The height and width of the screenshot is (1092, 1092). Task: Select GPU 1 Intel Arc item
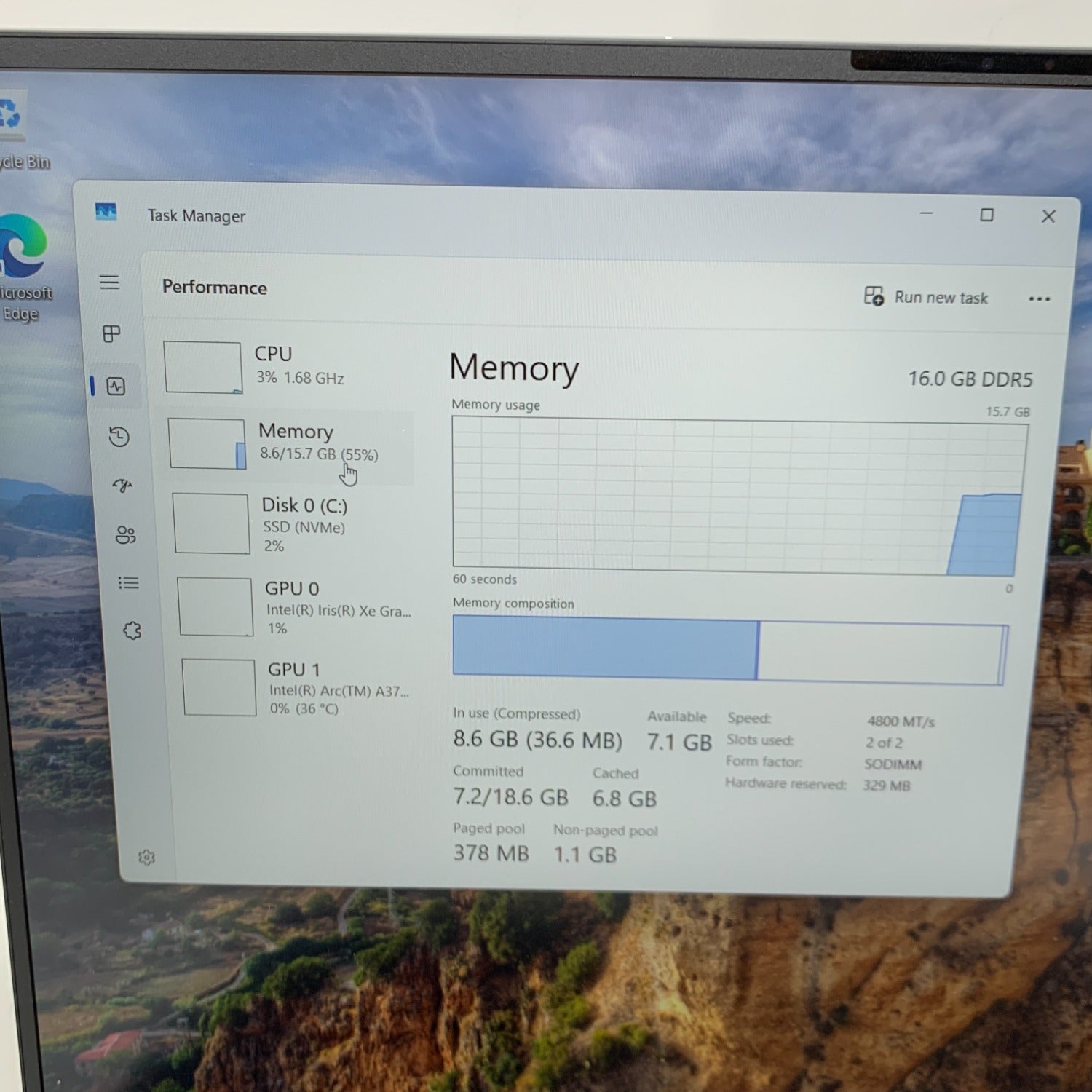[298, 687]
